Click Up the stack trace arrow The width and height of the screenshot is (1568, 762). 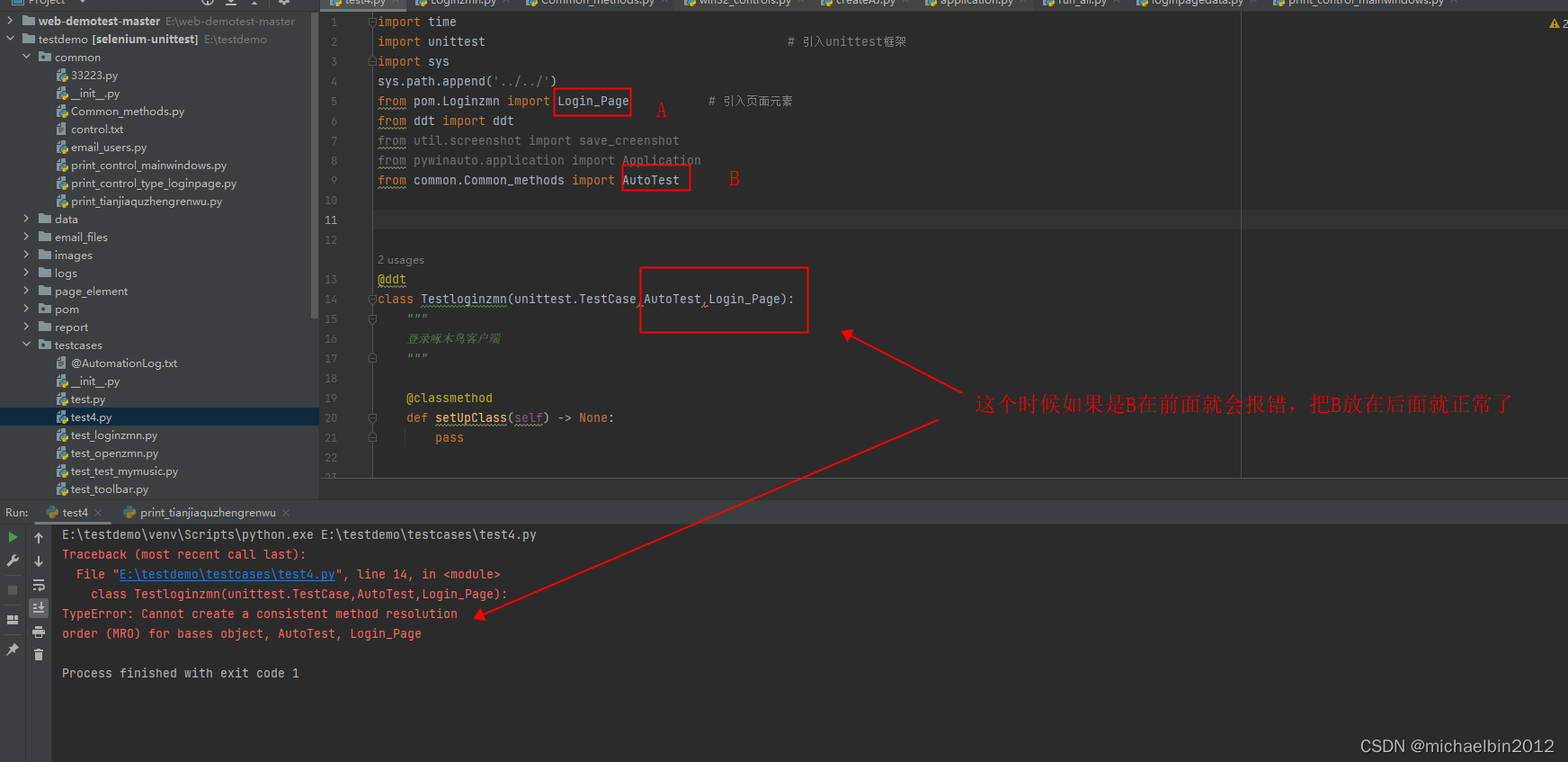39,537
